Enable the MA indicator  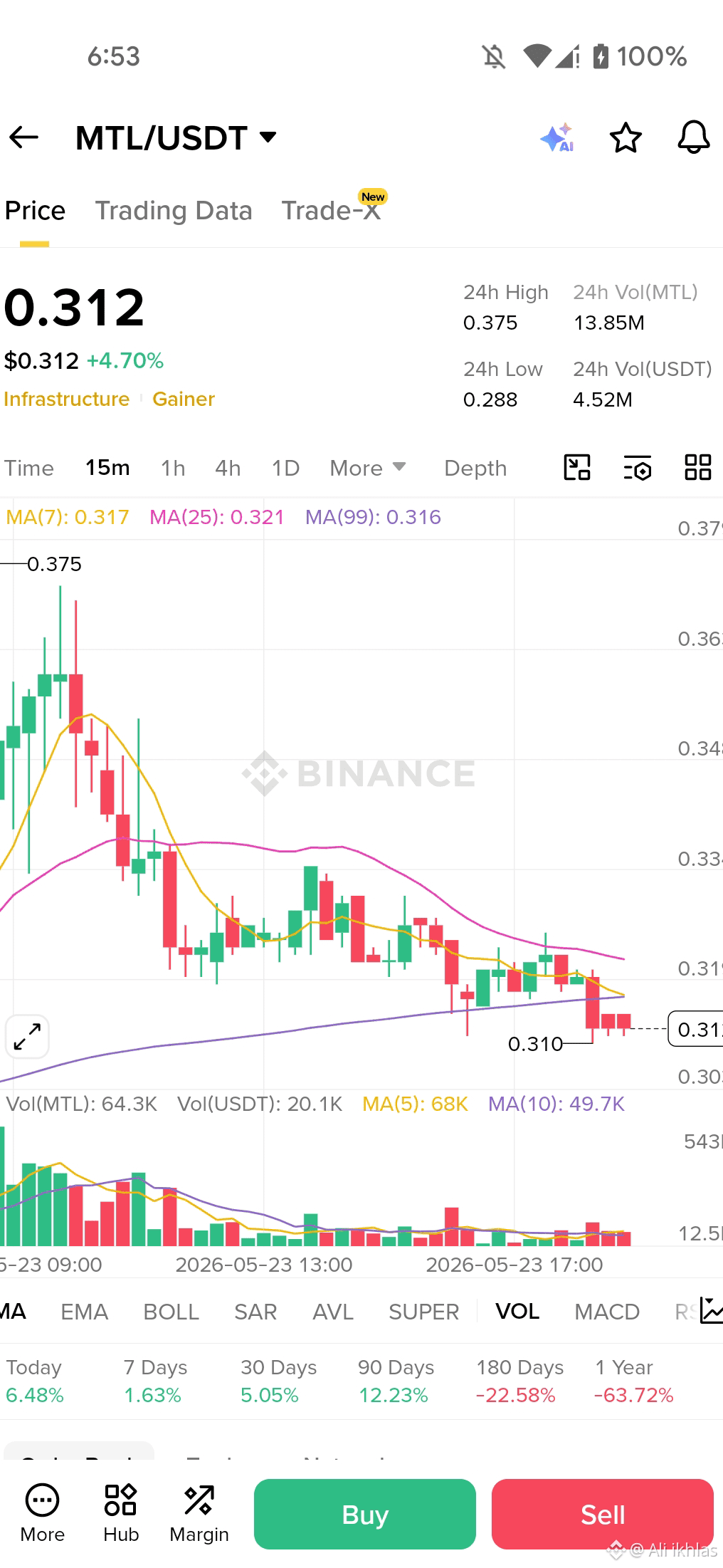pyautogui.click(x=13, y=1312)
